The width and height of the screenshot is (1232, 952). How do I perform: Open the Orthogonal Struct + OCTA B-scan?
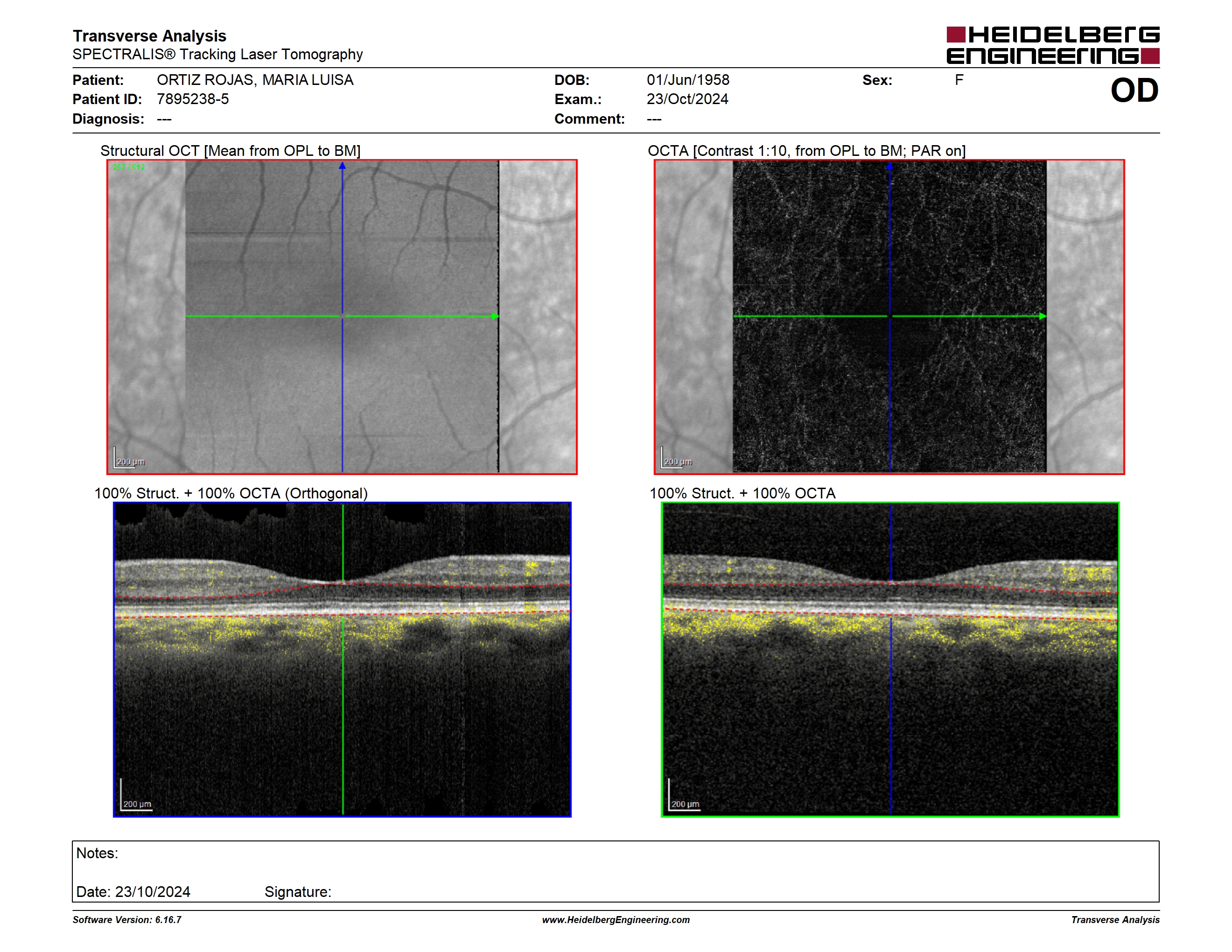point(342,659)
